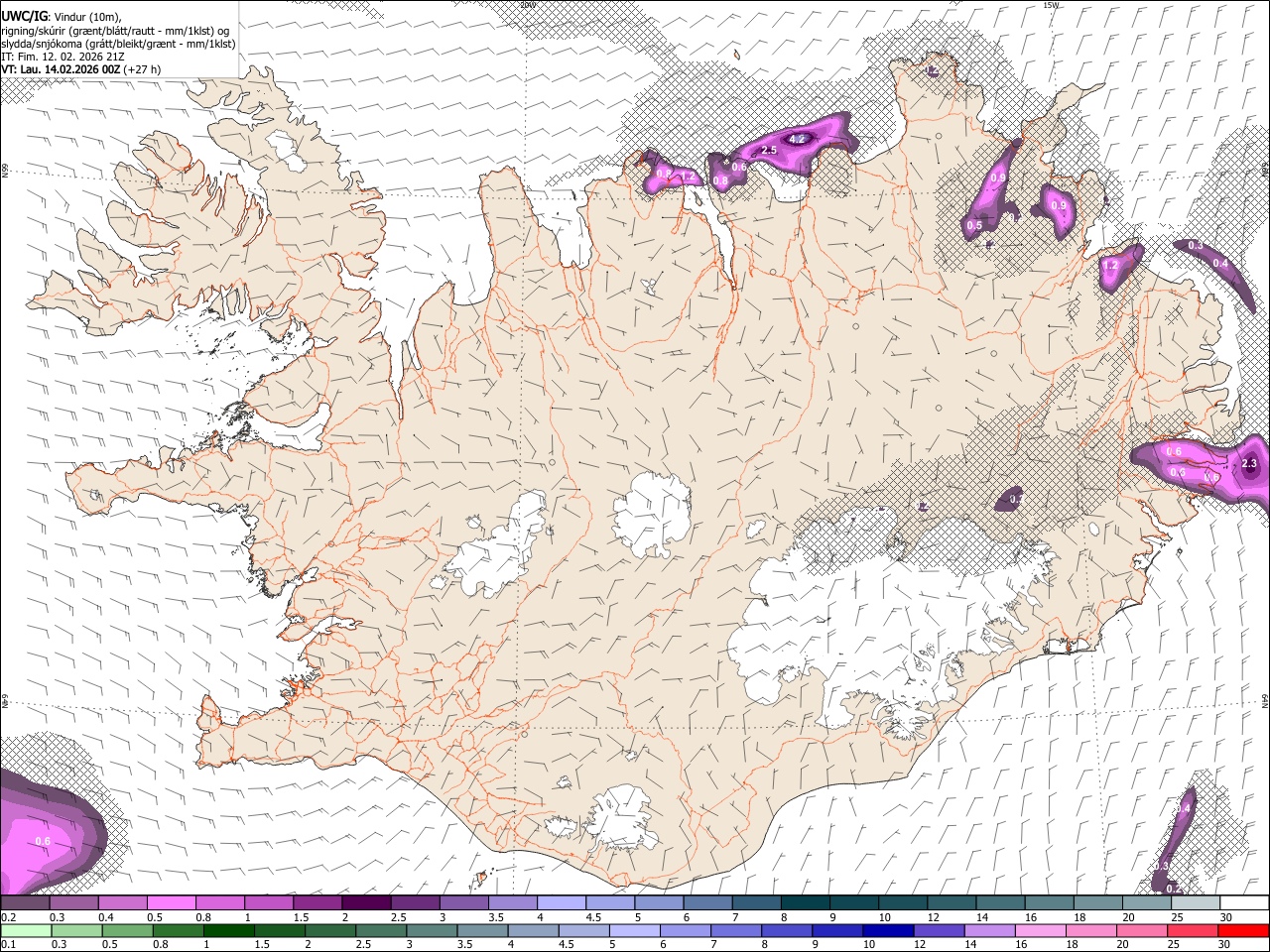The width and height of the screenshot is (1270, 952).
Task: Click the '30' tick label on the upper scale
Action: 1226,917
